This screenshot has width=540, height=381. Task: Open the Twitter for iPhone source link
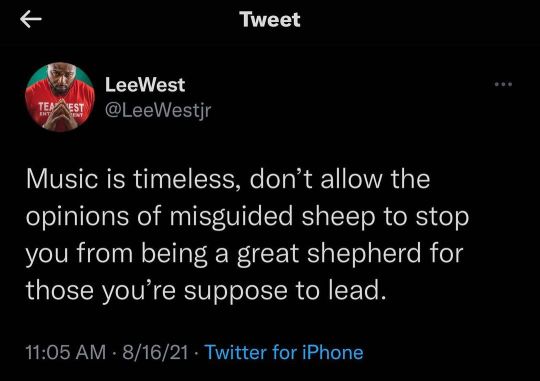(x=284, y=352)
